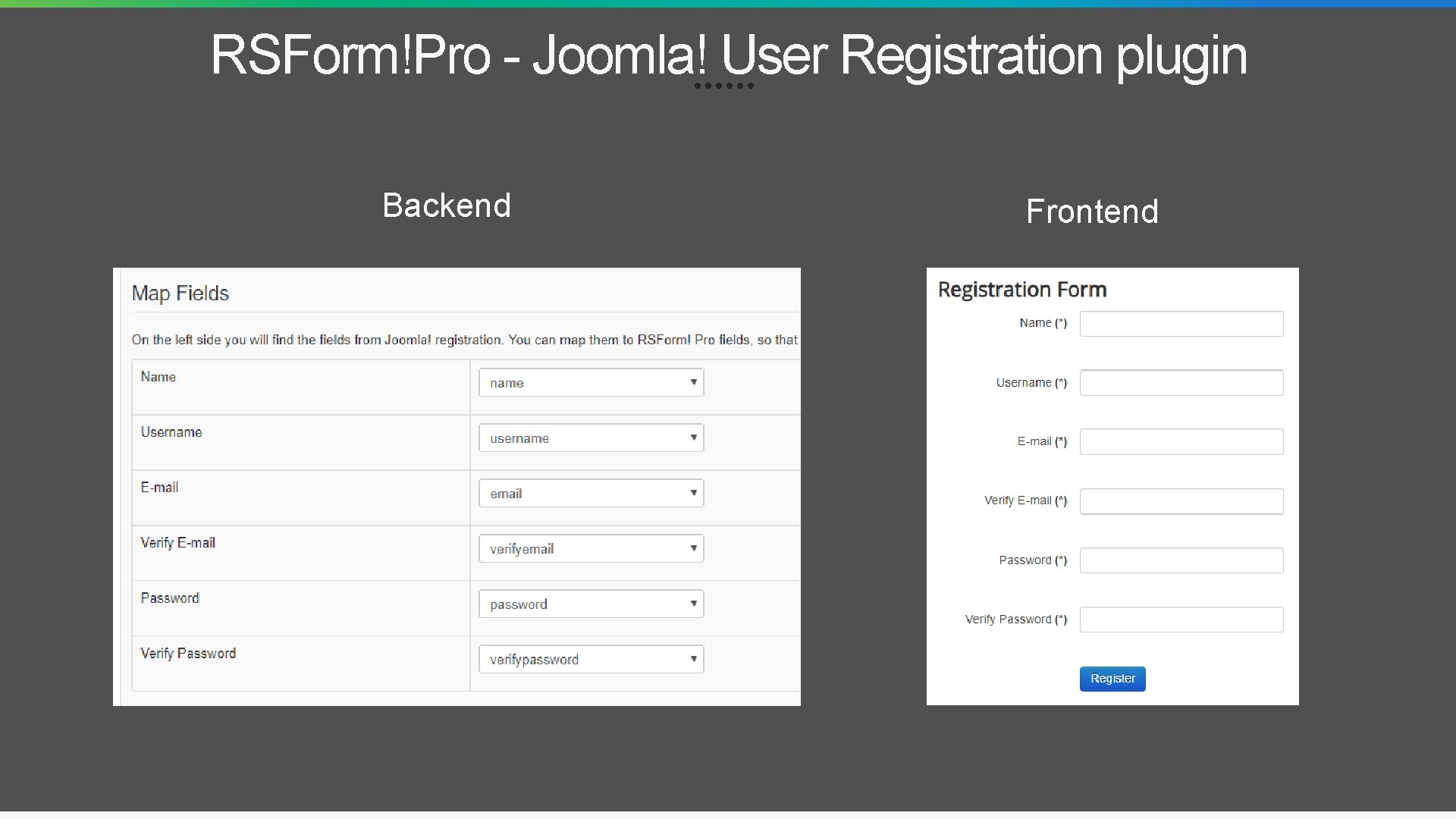Select the E-mail input field
The image size is (1456, 819).
point(1181,442)
